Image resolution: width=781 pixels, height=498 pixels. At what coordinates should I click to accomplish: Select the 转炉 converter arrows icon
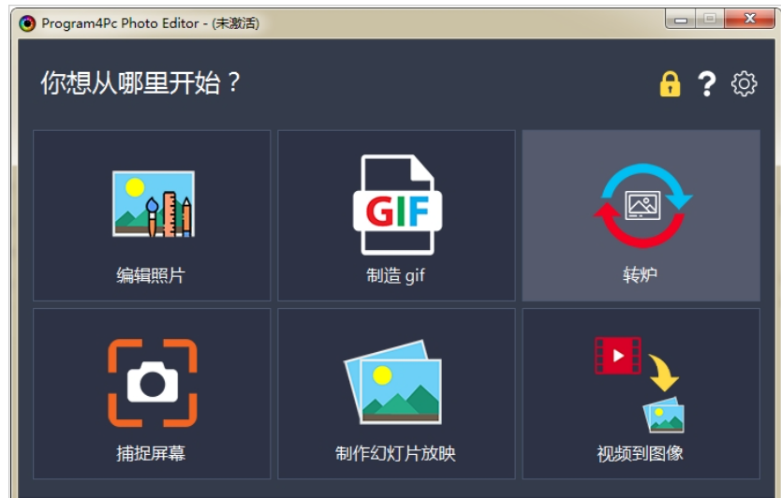[643, 205]
